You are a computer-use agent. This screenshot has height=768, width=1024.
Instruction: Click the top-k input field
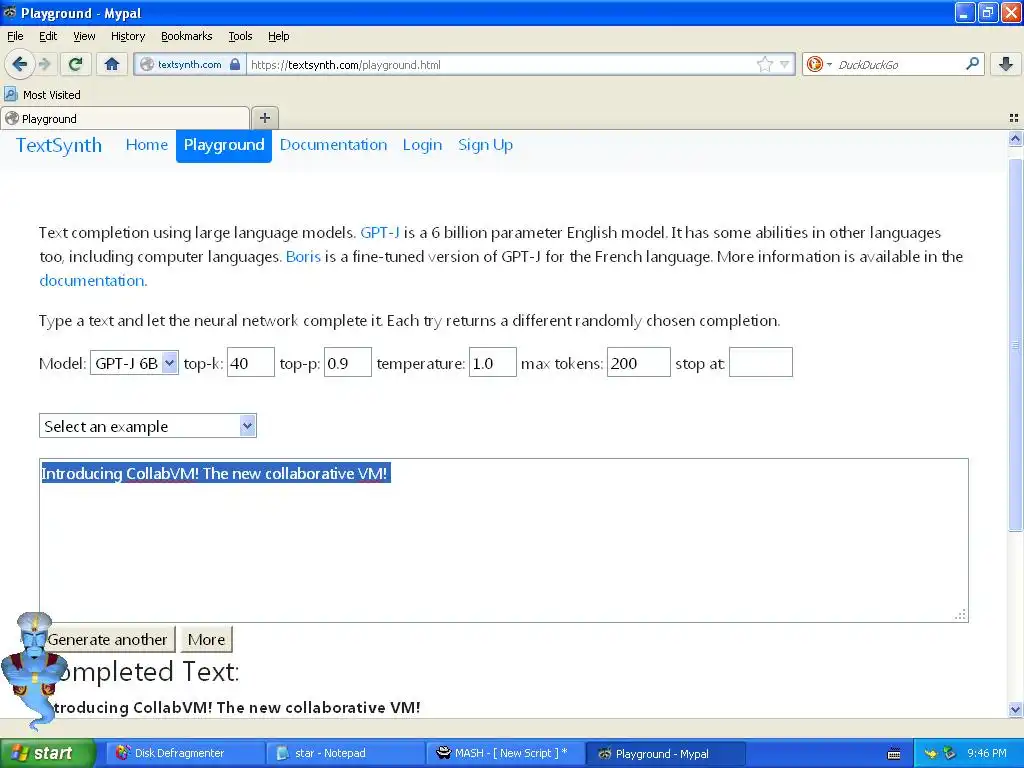pos(251,362)
